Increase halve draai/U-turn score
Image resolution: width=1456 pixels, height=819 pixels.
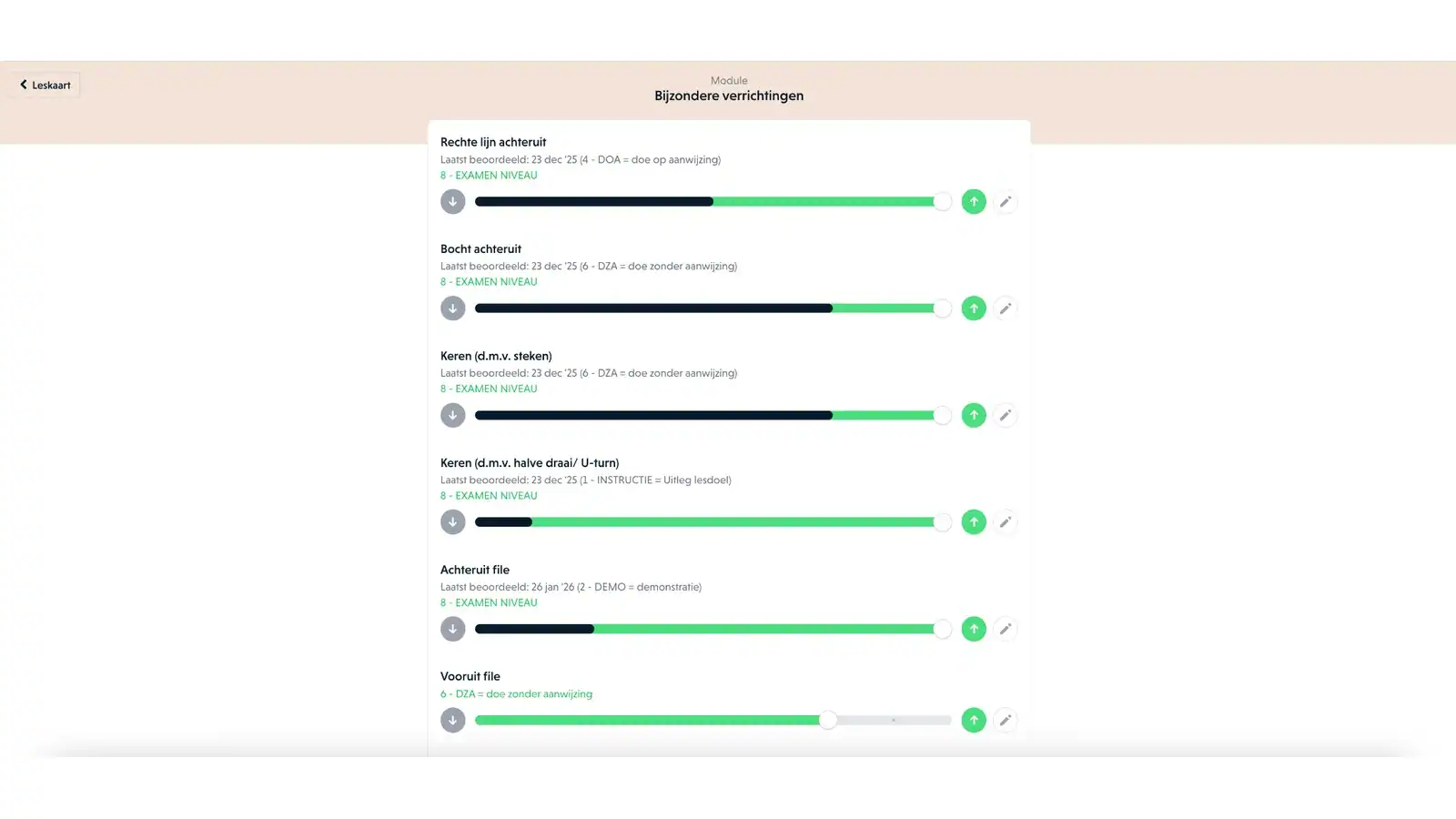click(x=974, y=522)
